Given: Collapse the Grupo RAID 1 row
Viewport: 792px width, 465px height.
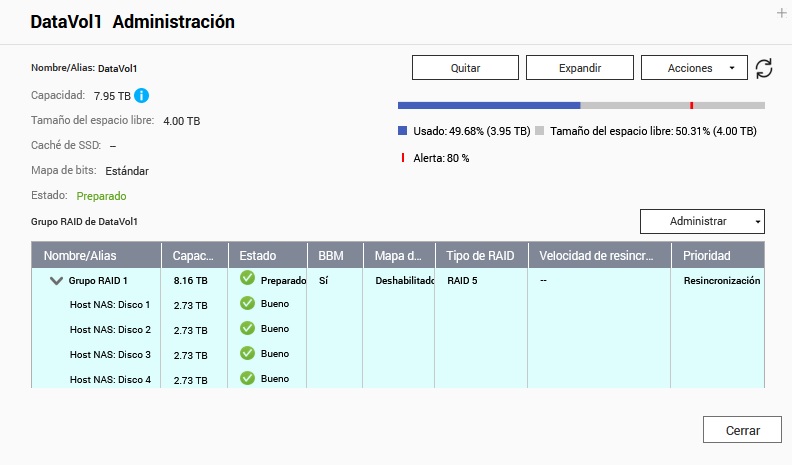Looking at the screenshot, I should click(56, 281).
